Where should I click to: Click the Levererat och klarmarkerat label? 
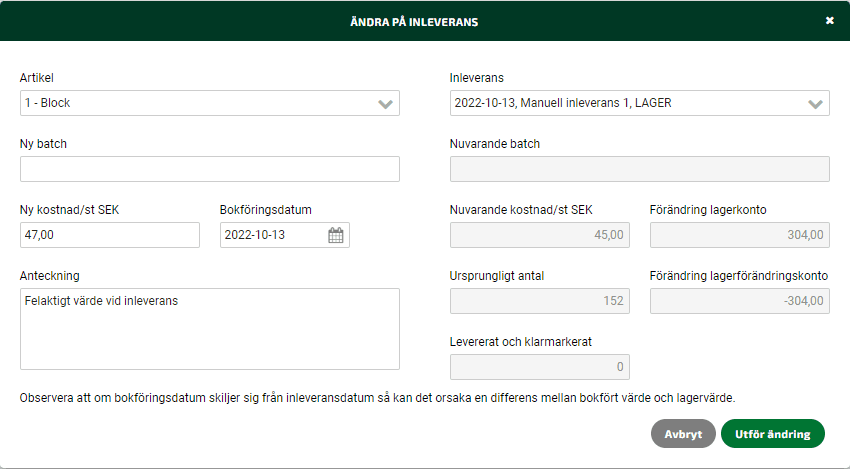(x=520, y=342)
